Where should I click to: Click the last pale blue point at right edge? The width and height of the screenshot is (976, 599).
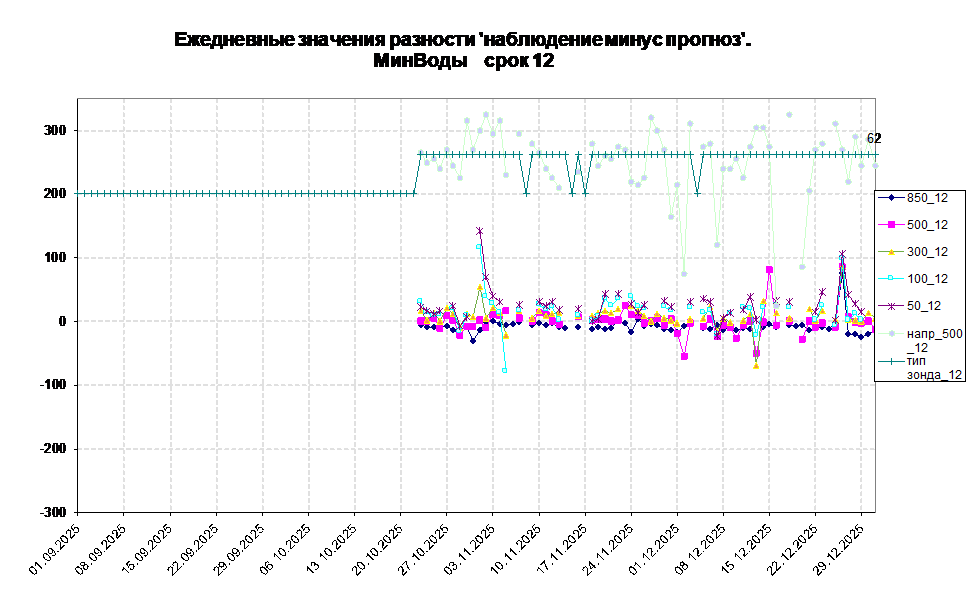pos(875,166)
